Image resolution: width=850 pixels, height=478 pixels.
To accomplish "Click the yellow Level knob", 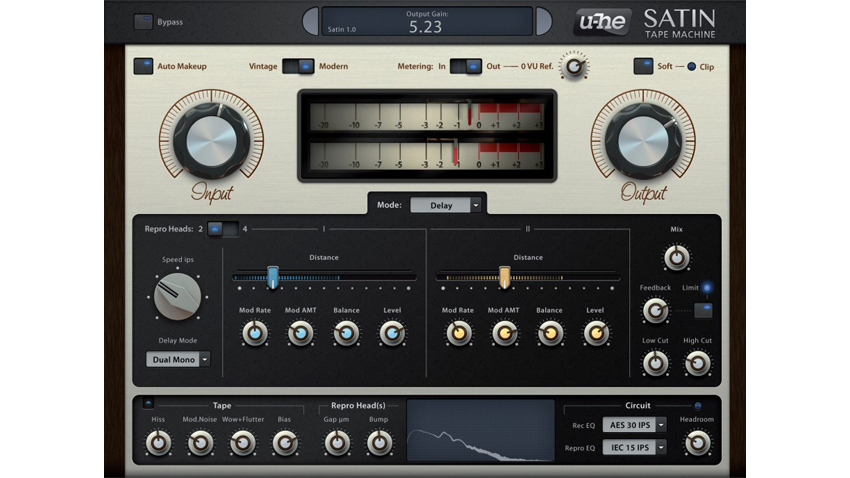I will click(x=596, y=333).
